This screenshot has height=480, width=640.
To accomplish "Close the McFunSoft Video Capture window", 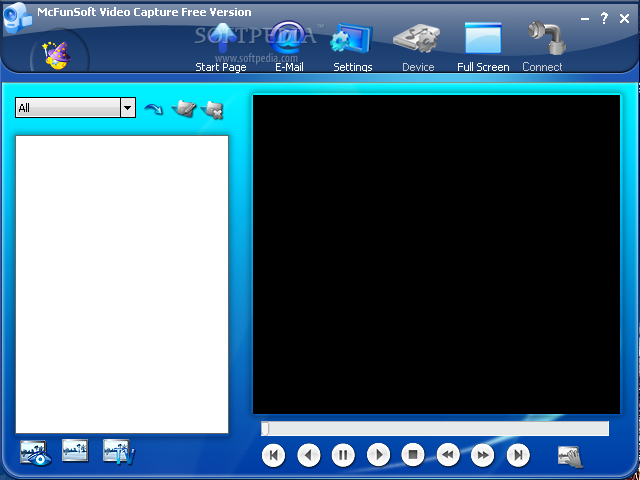I will 624,18.
